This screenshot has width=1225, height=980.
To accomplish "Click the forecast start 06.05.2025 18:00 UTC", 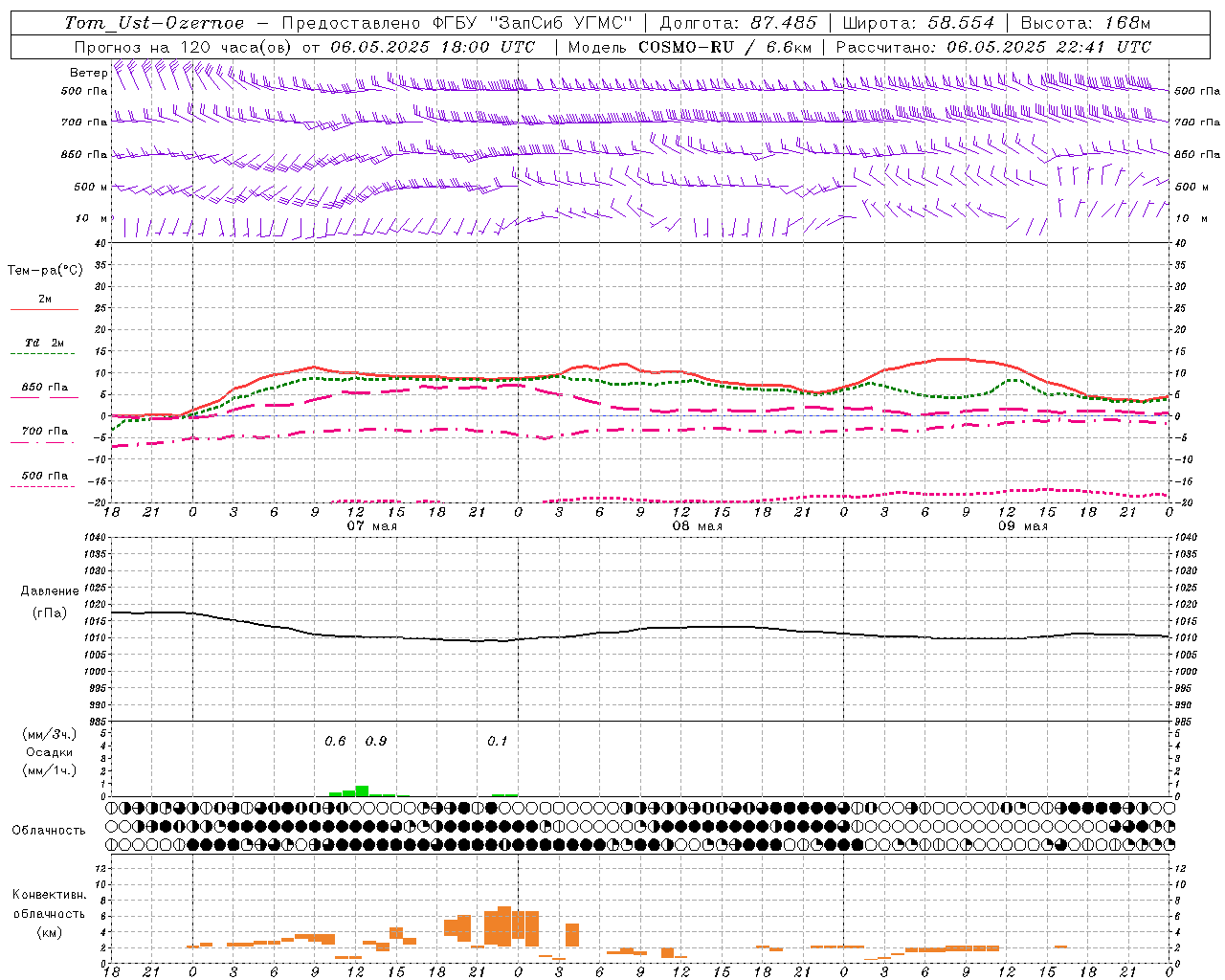I will [x=434, y=47].
